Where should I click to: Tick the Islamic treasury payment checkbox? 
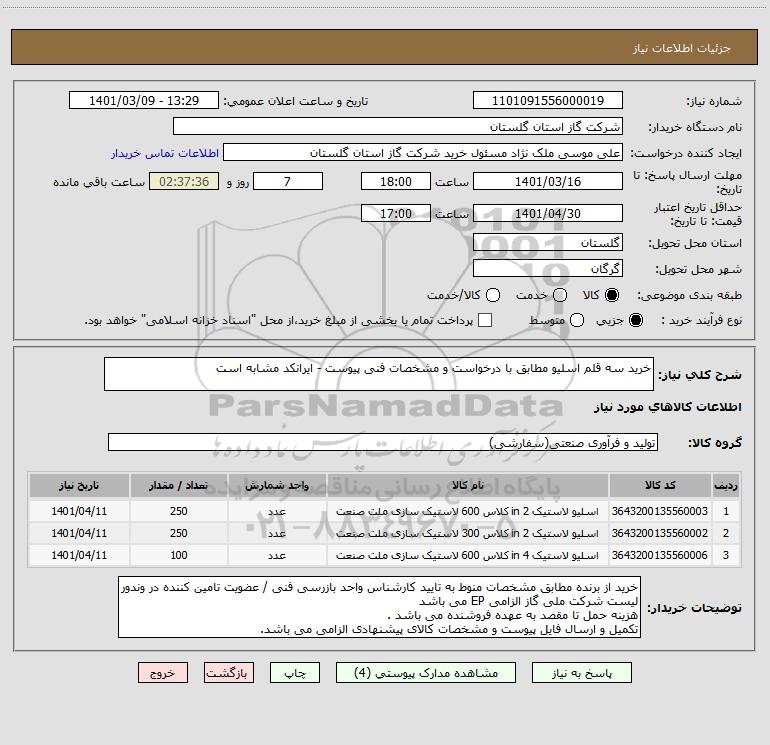point(485,320)
